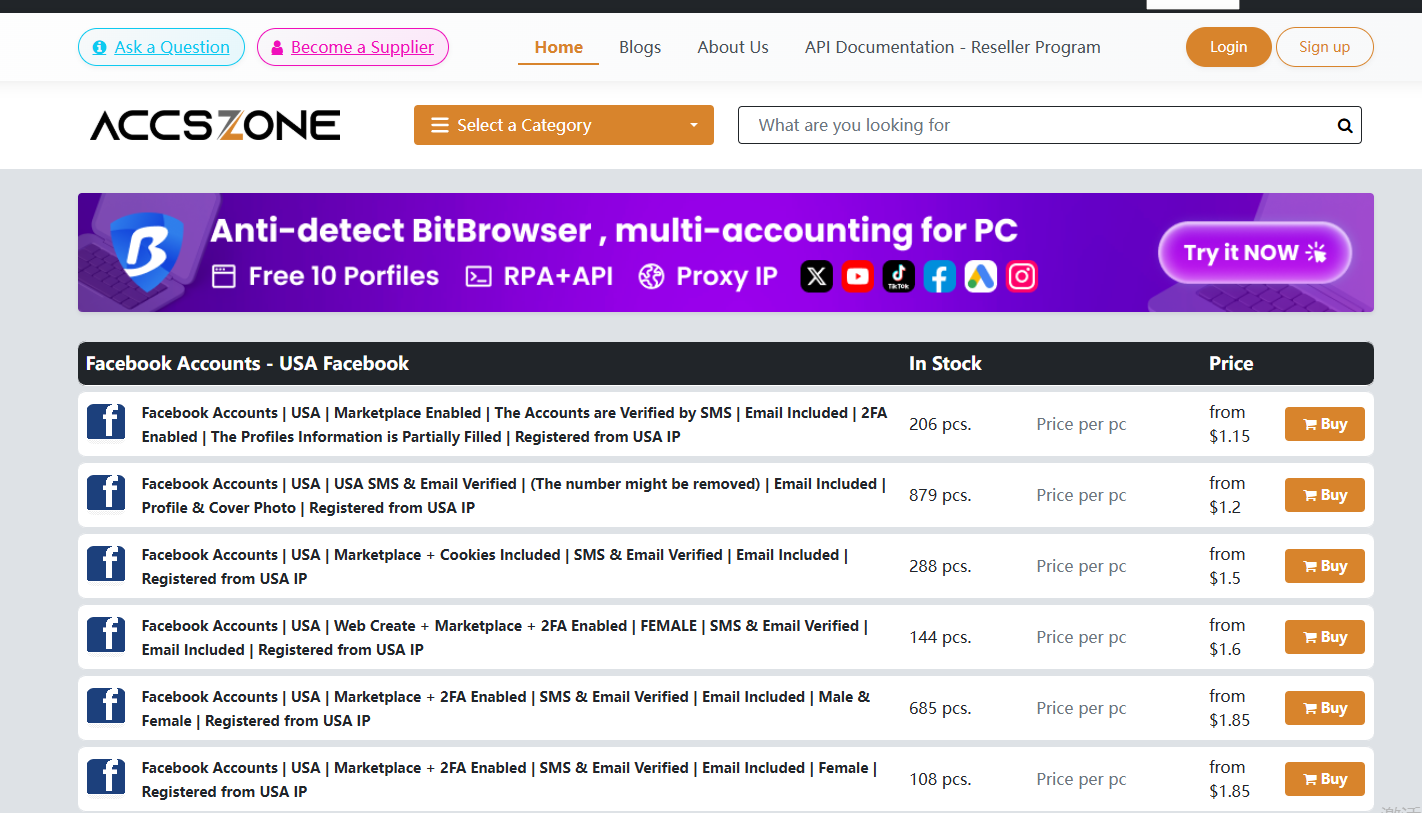This screenshot has height=813, width=1422.
Task: Buy the $1.2 Facebook account
Action: pyautogui.click(x=1325, y=495)
